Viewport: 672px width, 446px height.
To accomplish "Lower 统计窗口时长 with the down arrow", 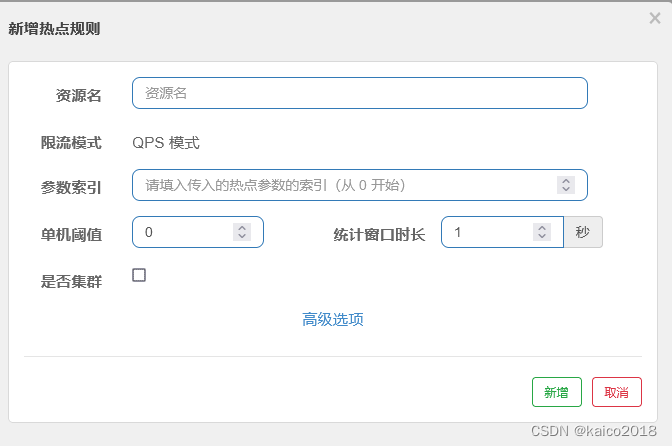I will coord(542,237).
